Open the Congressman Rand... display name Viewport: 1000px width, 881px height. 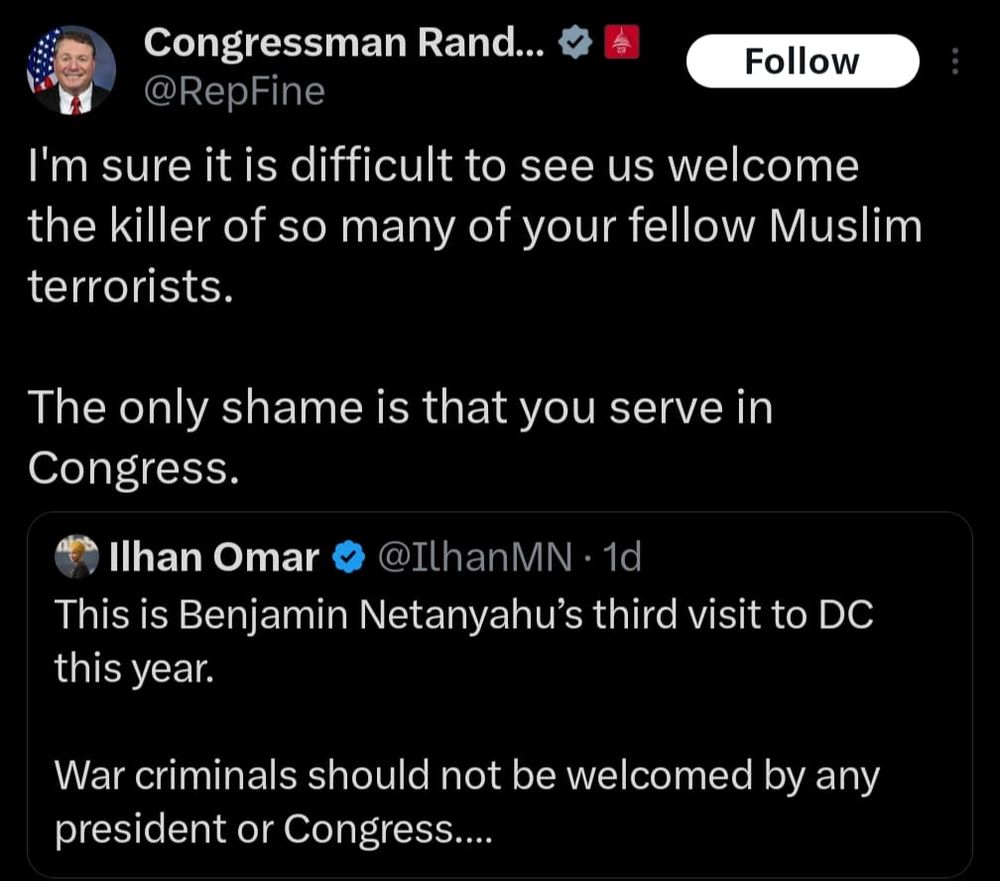pos(344,43)
